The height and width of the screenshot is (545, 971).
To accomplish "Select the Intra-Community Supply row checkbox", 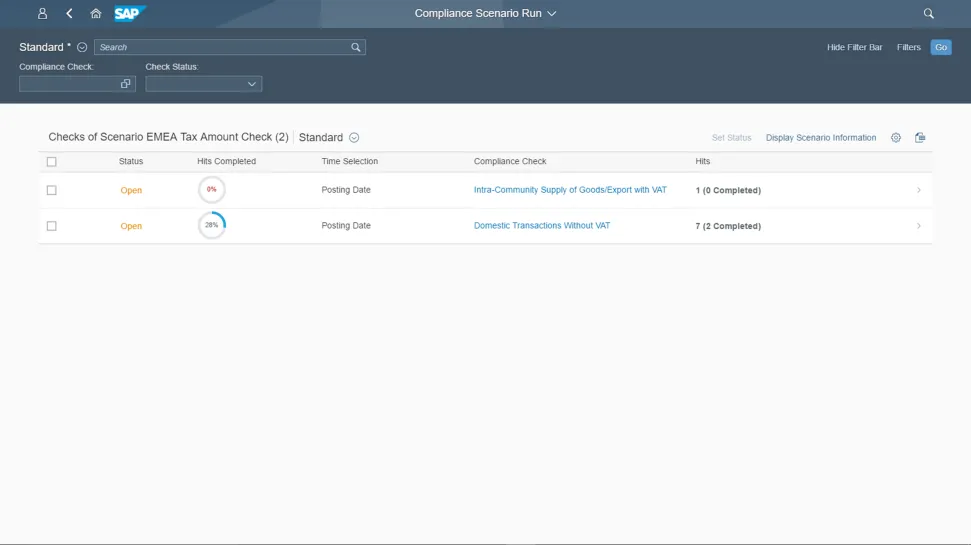I will tap(52, 190).
